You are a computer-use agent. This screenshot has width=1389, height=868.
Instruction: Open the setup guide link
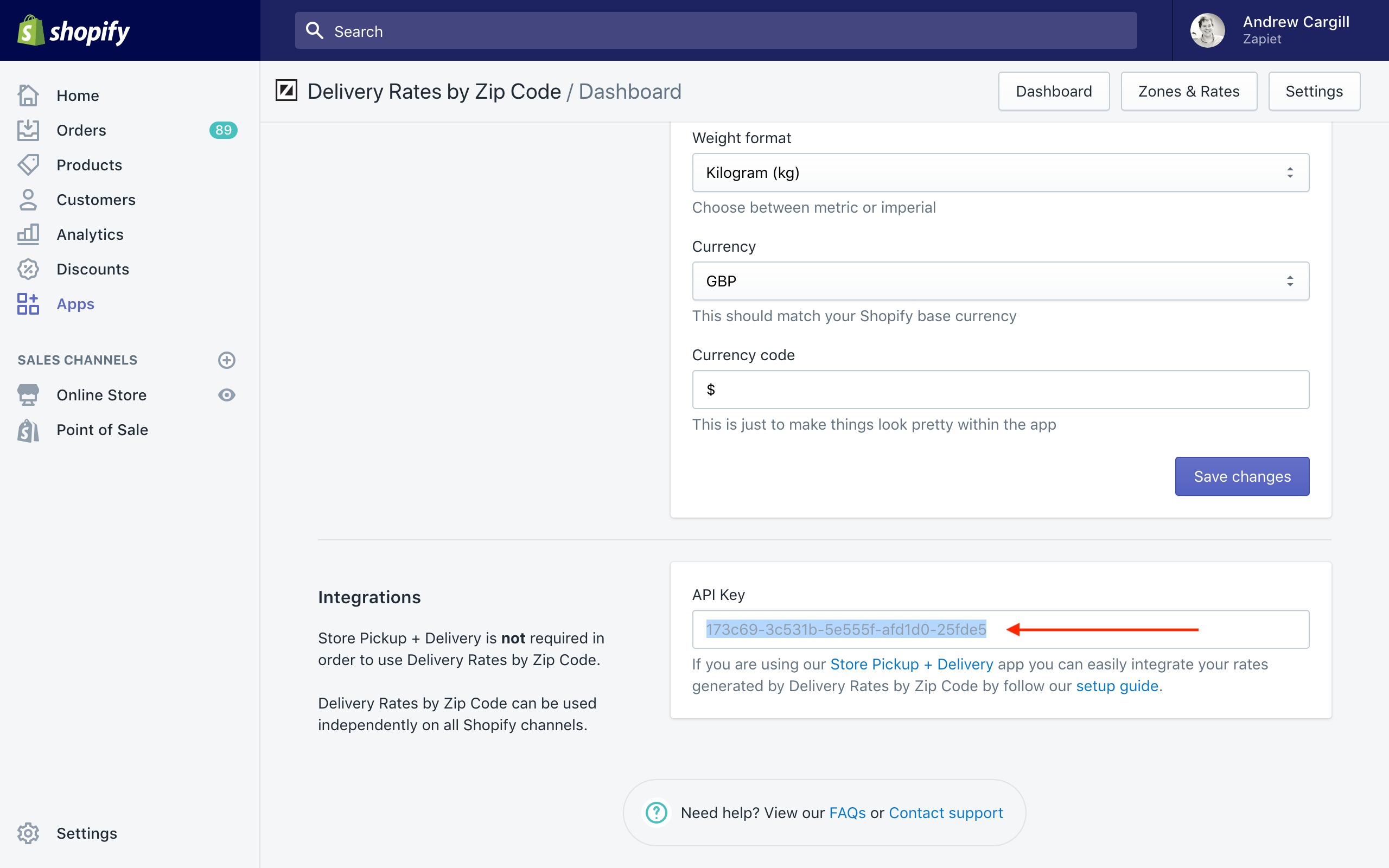coord(1117,686)
